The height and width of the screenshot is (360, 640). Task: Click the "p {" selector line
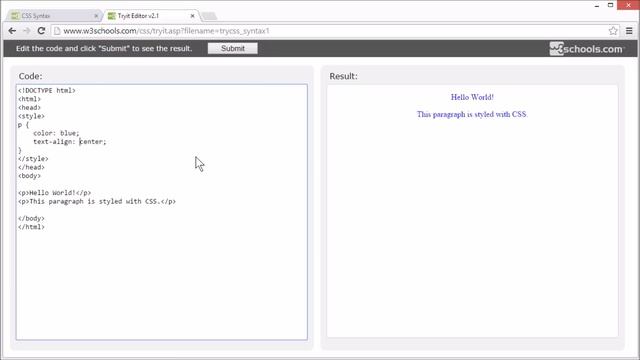coord(24,125)
